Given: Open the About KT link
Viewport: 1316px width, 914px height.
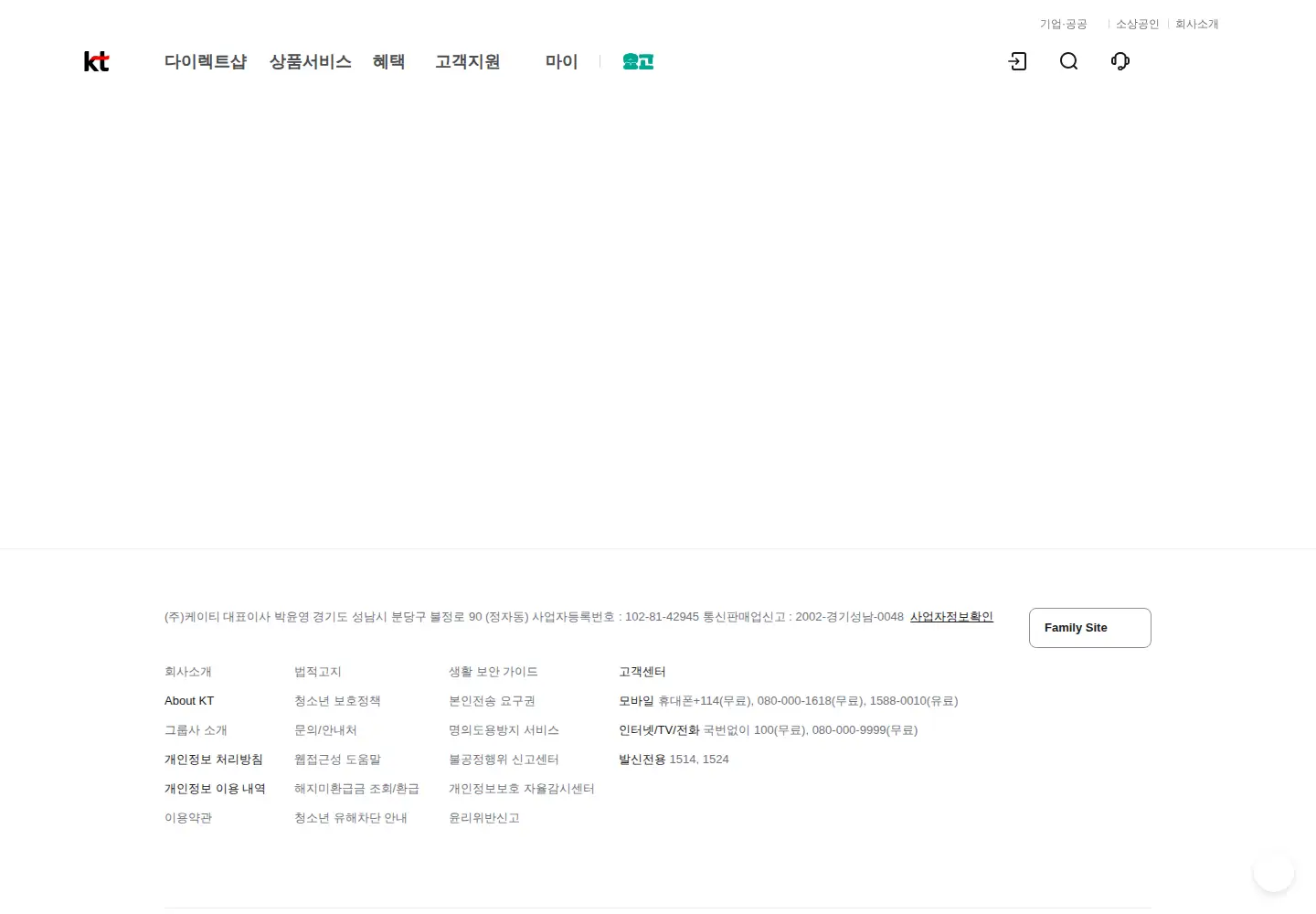Looking at the screenshot, I should click(189, 701).
